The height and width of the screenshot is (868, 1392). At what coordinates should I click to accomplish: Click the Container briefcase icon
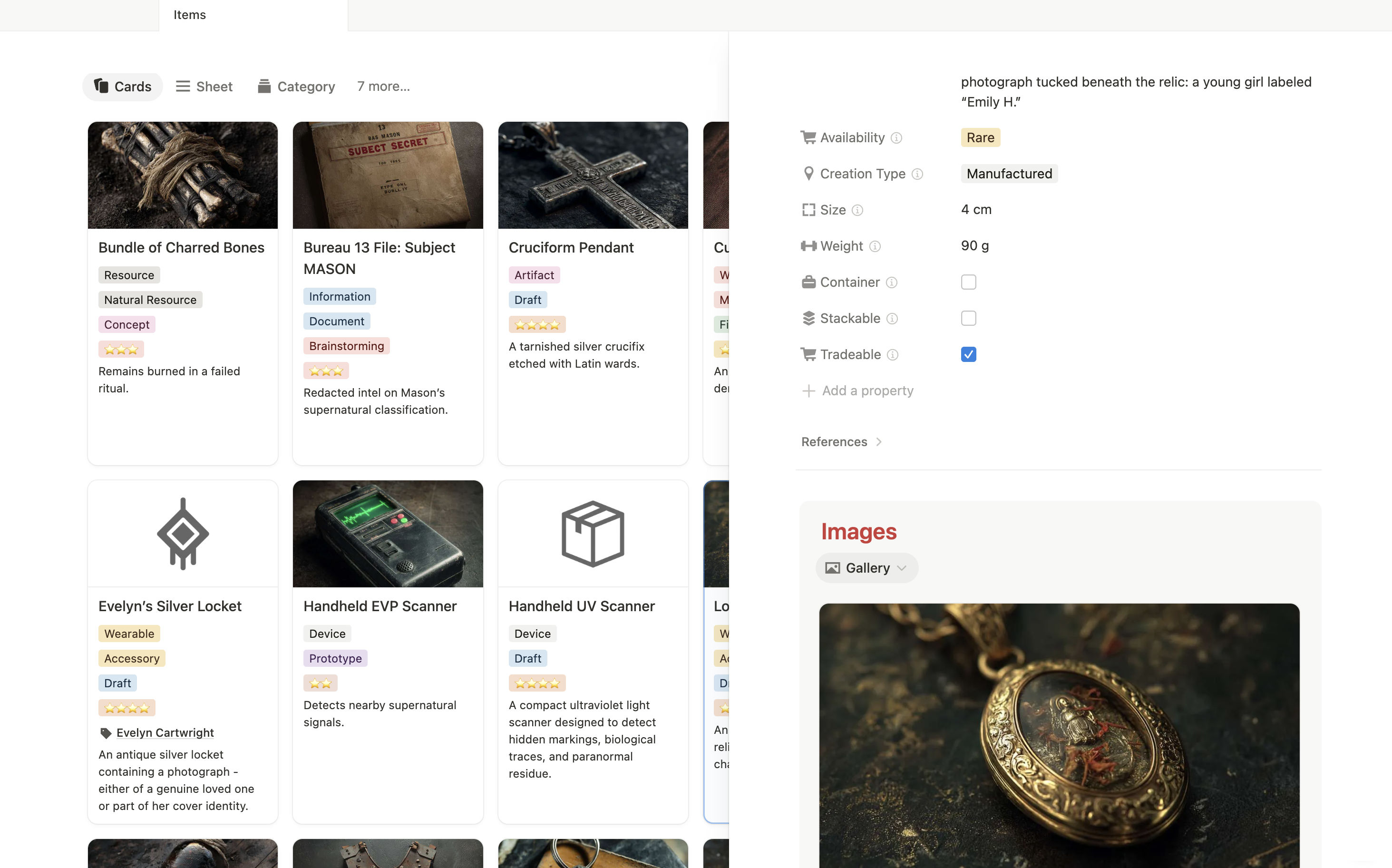tap(808, 283)
